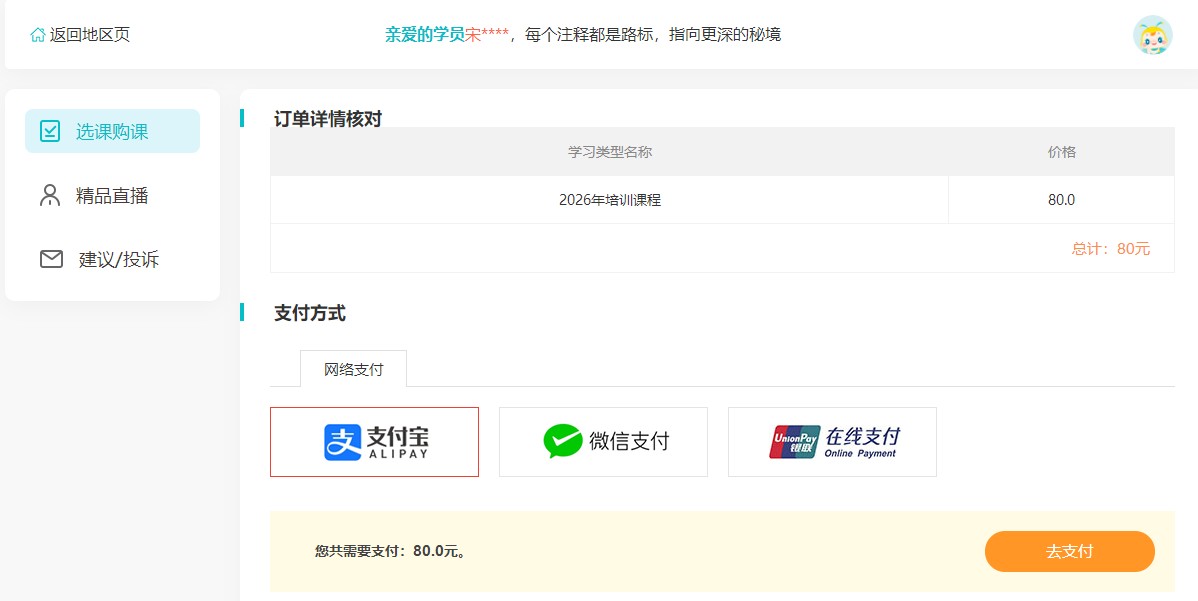The image size is (1198, 601).
Task: Click the 亲爱的学员 greeting text
Action: (425, 35)
